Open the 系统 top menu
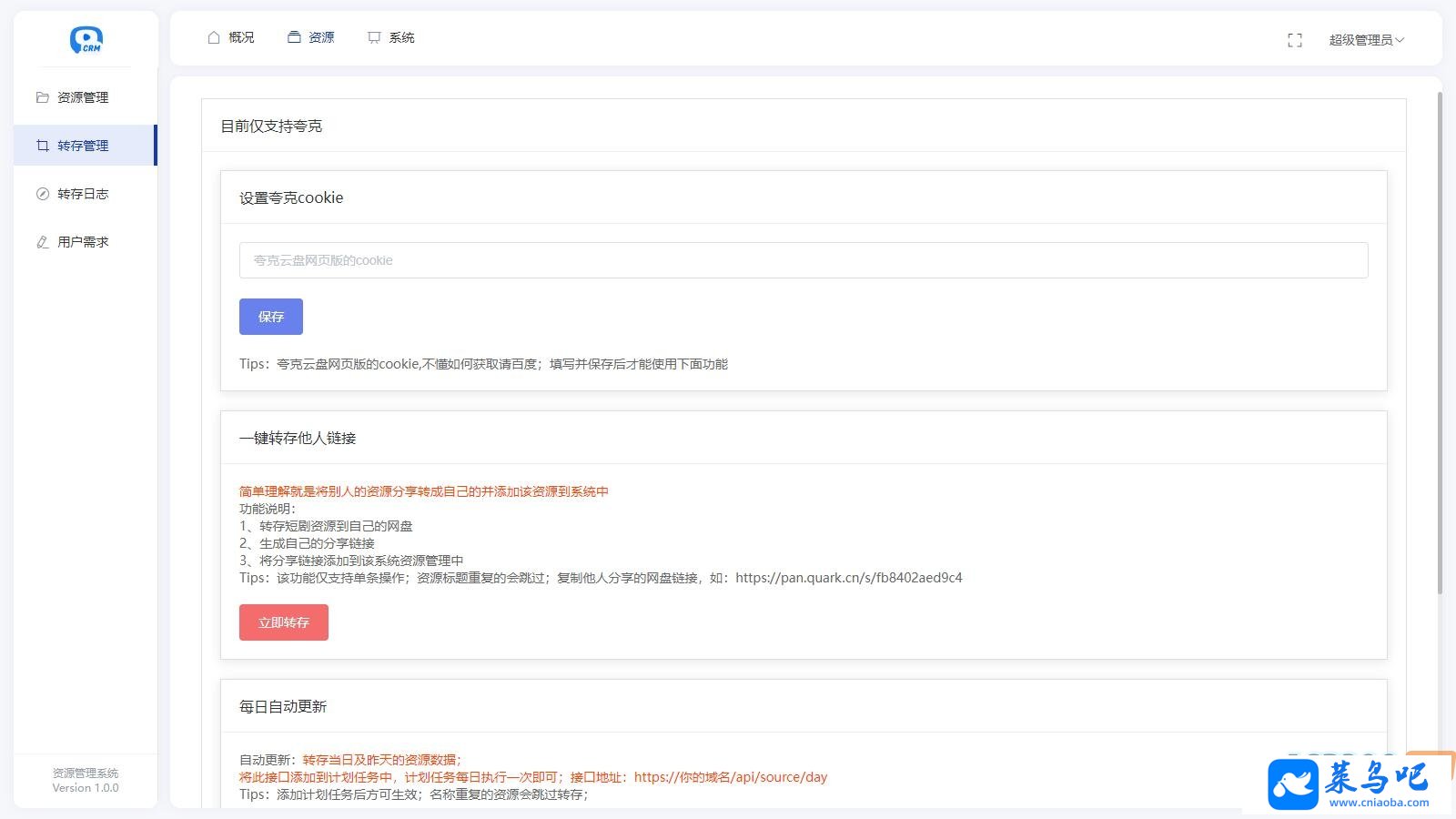Viewport: 1456px width, 819px height. click(391, 37)
